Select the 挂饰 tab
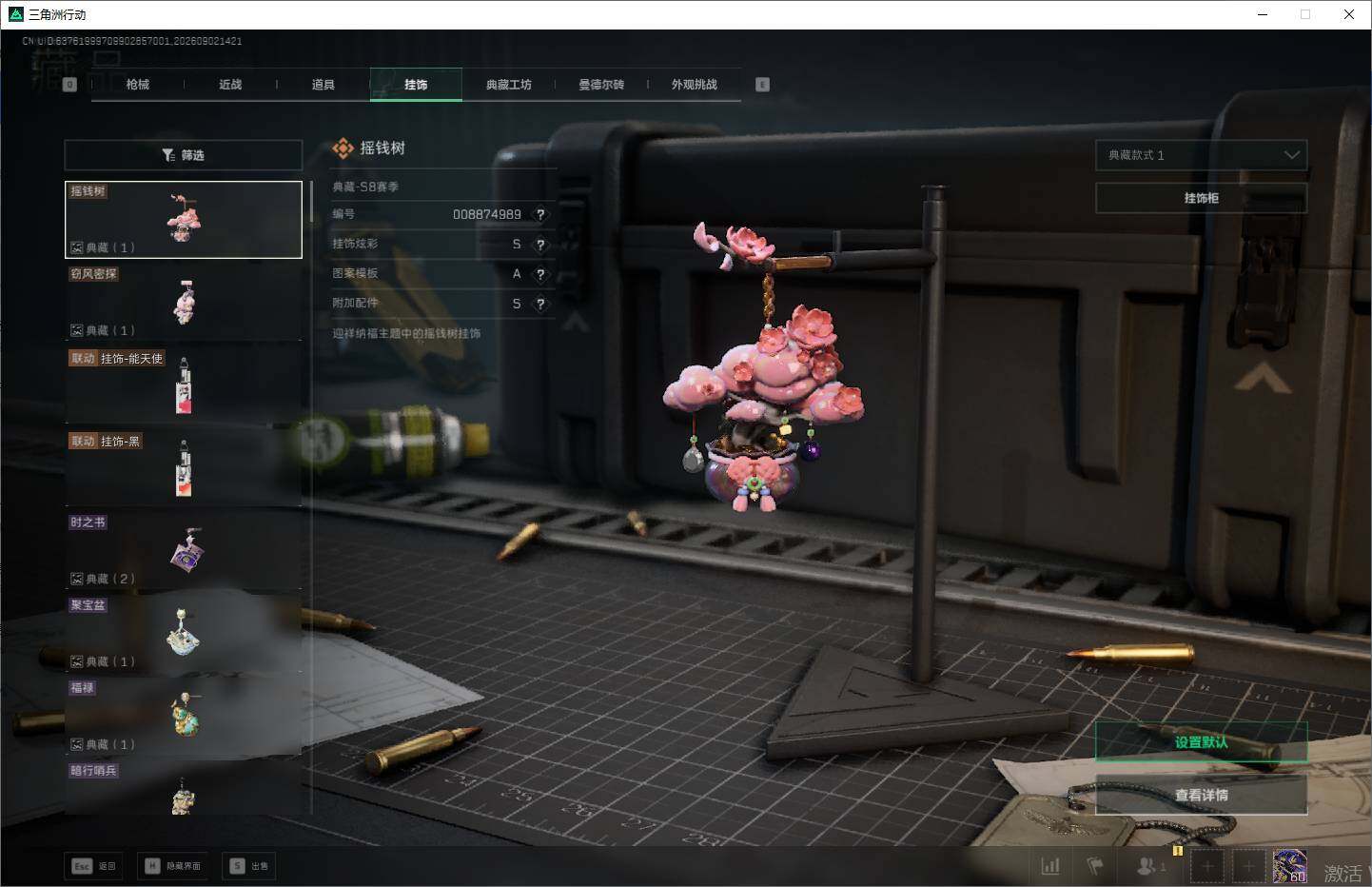This screenshot has height=887, width=1372. 416,85
